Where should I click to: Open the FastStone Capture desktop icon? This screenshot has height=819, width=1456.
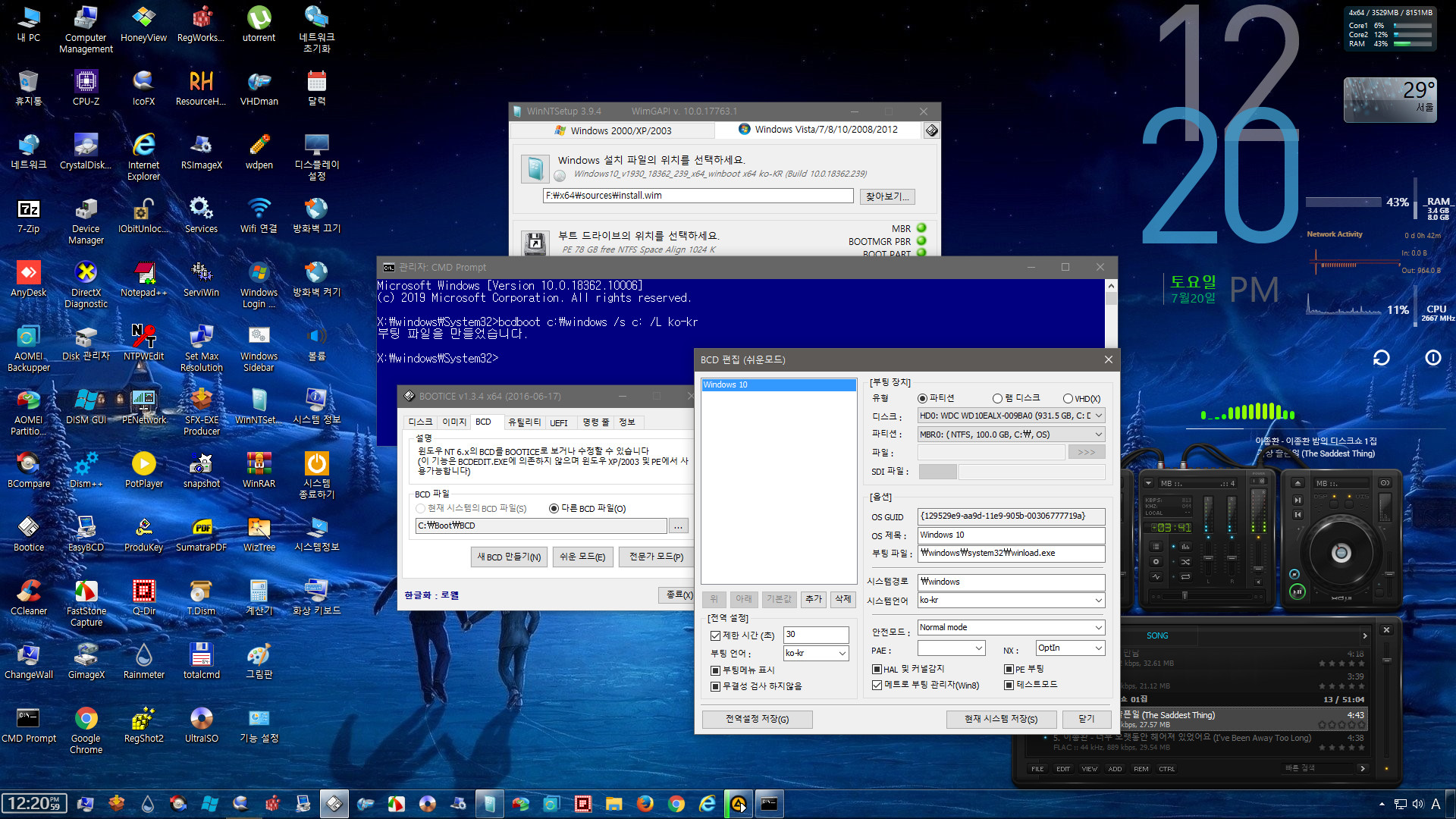[x=86, y=604]
